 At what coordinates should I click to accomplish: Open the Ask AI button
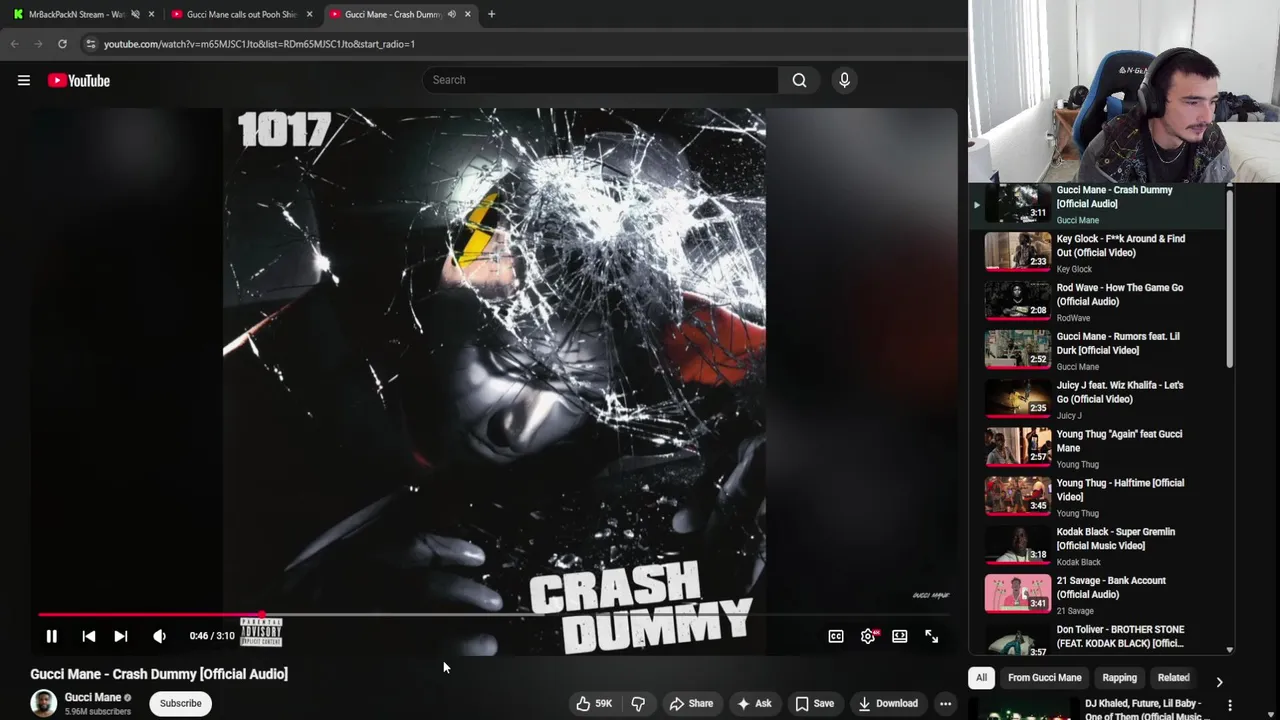tap(754, 703)
